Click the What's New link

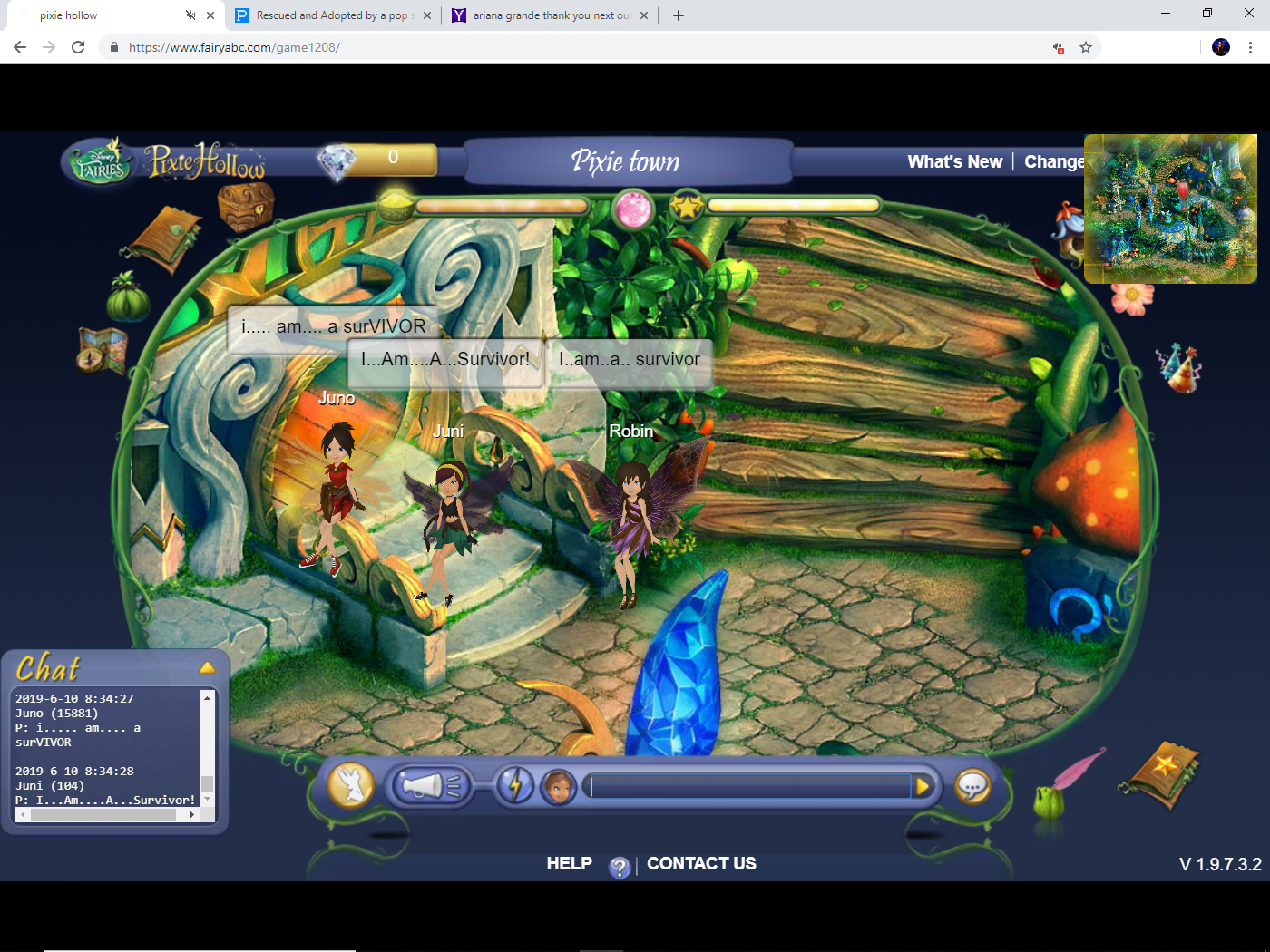coord(954,161)
